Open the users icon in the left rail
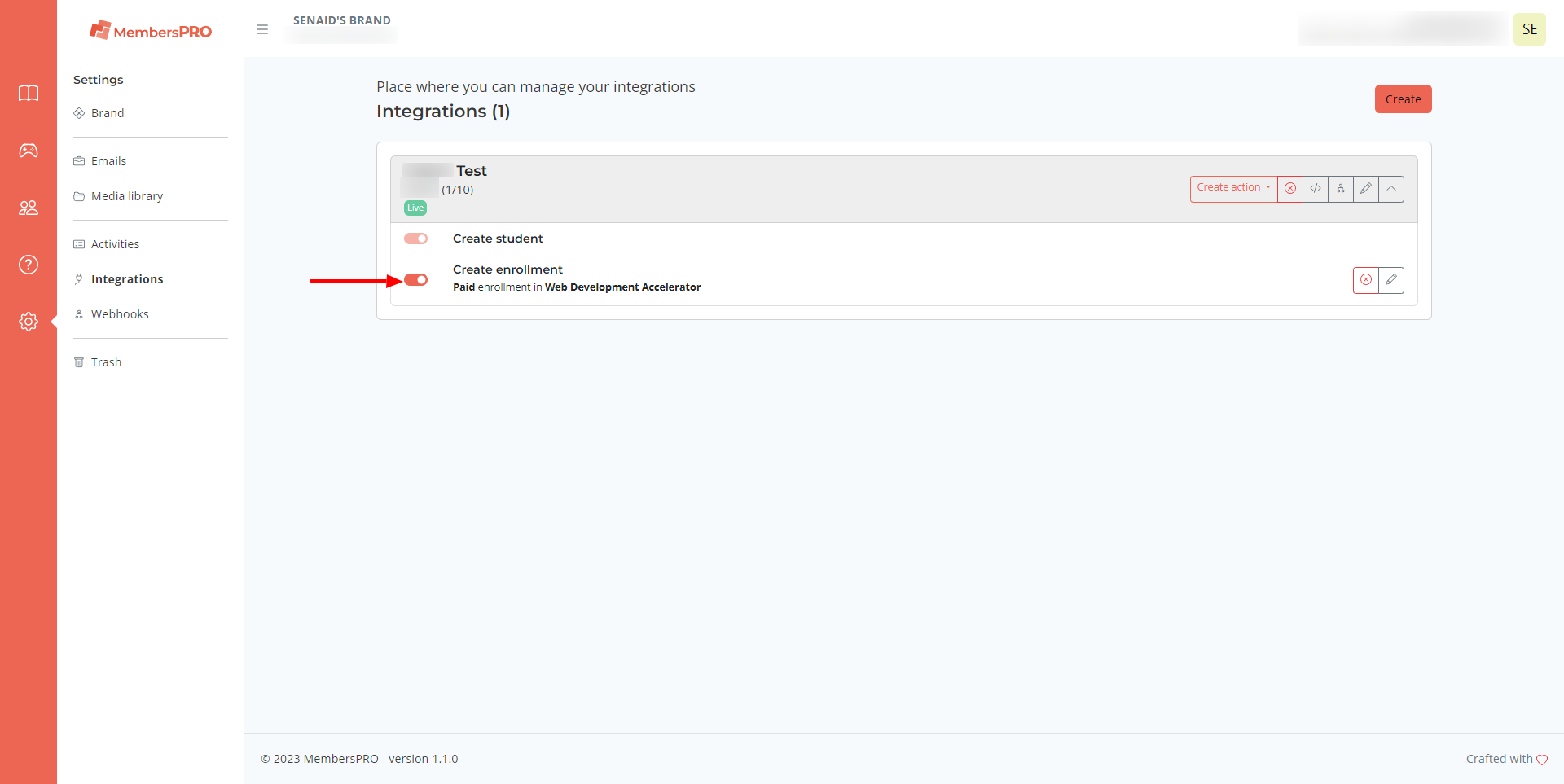Image resolution: width=1564 pixels, height=784 pixels. click(x=29, y=208)
